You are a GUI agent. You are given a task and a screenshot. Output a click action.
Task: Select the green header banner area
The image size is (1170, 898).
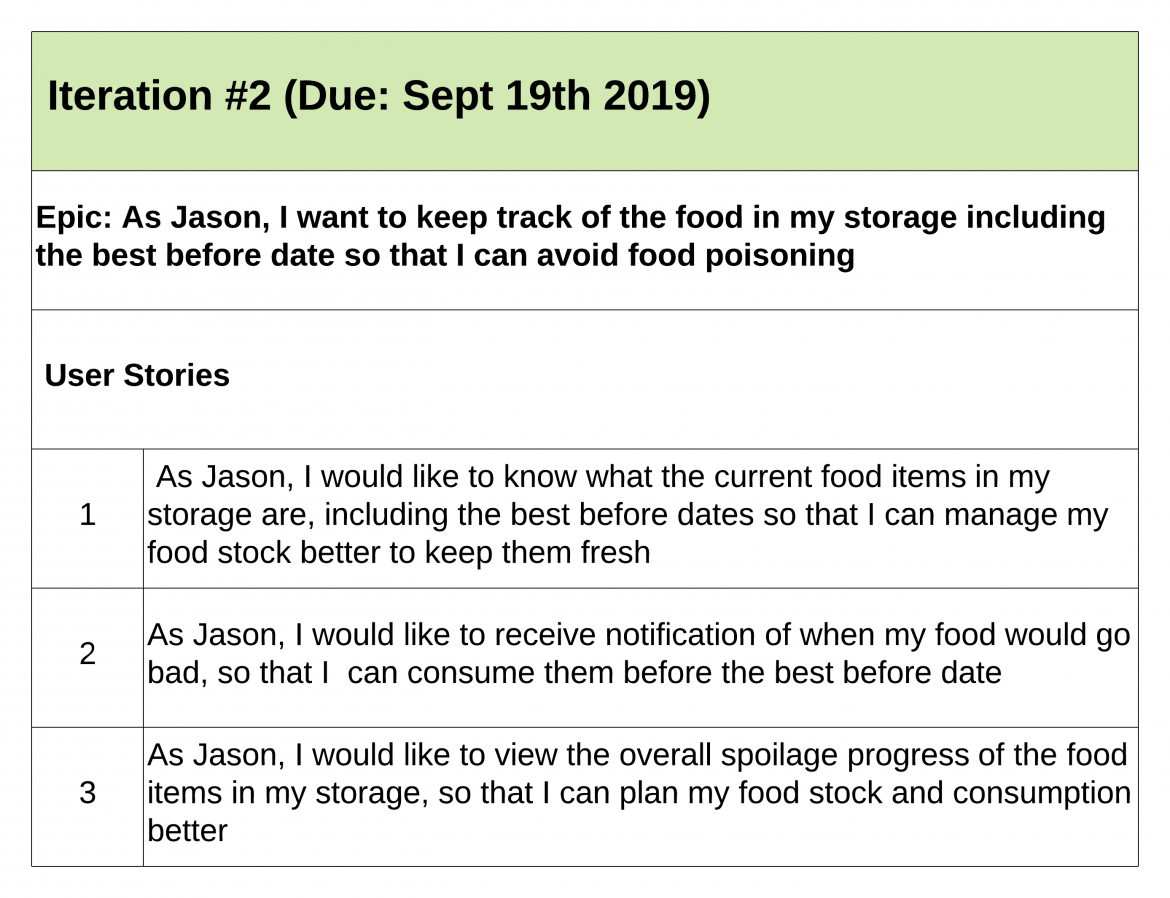(585, 101)
